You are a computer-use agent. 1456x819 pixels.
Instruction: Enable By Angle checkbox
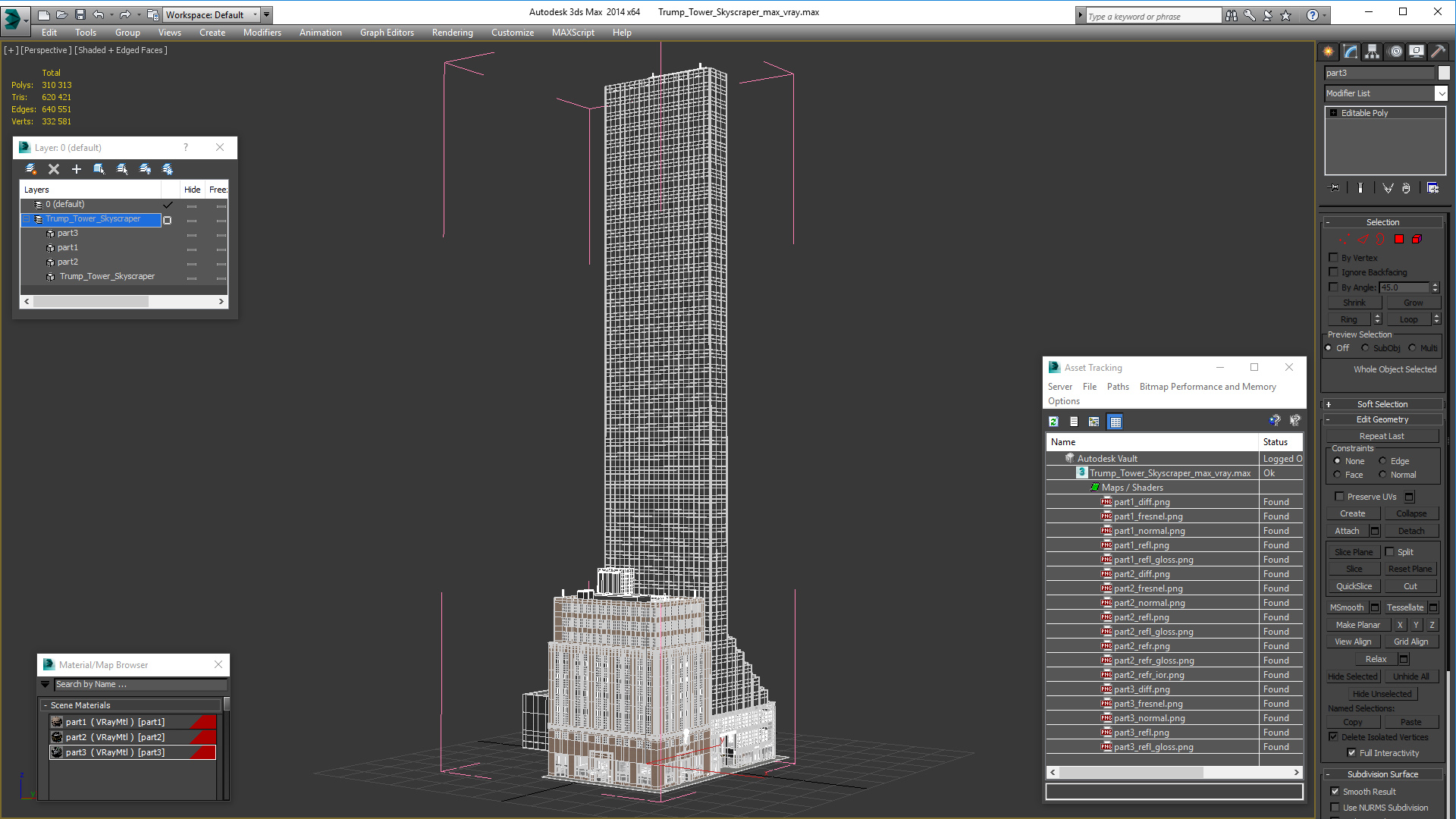pos(1333,287)
